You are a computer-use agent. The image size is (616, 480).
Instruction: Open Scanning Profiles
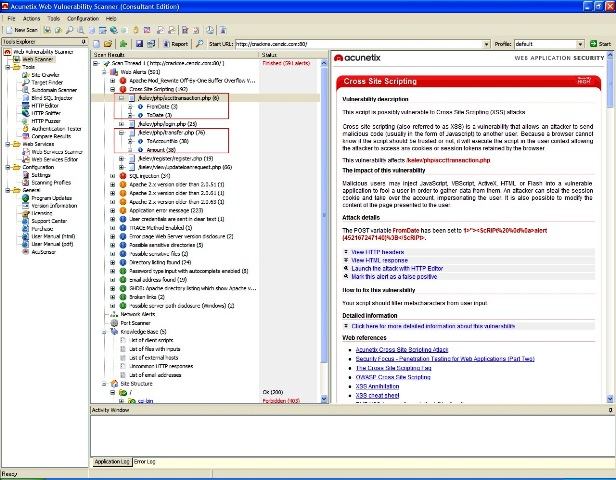pos(51,183)
